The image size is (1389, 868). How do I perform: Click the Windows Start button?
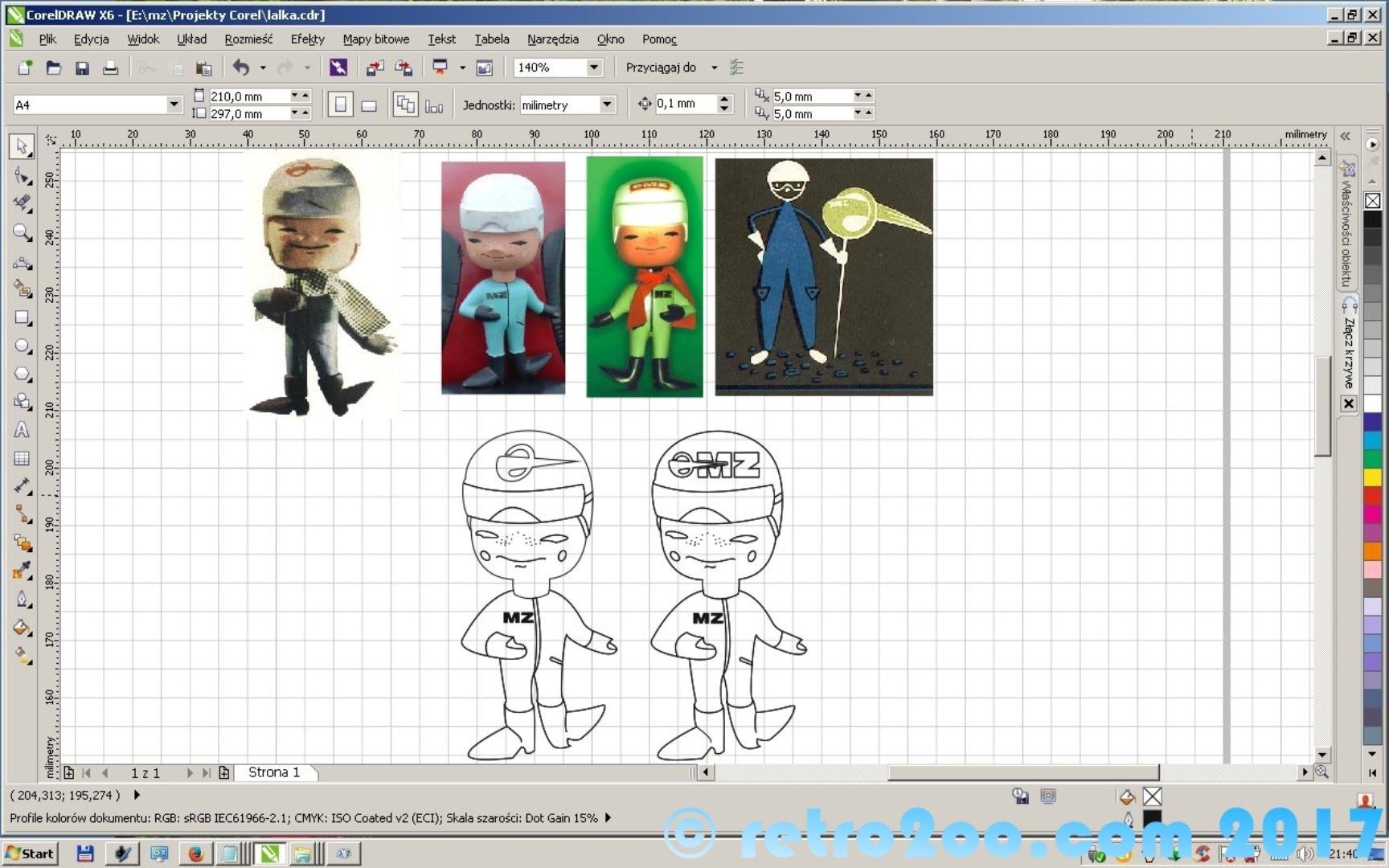tap(30, 854)
